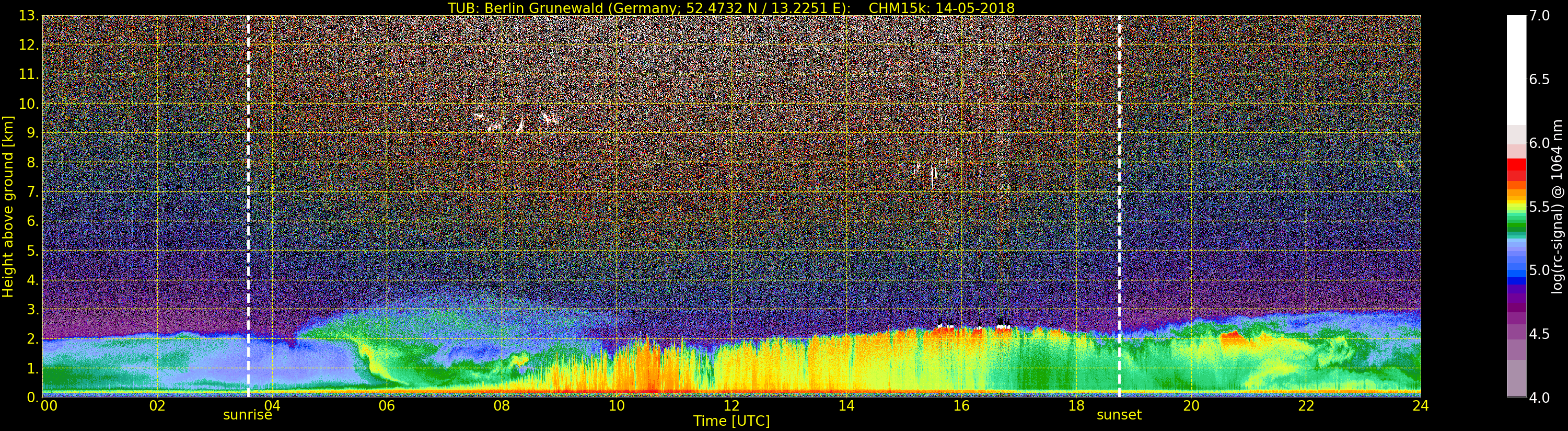The image size is (1568, 431).
Task: Click the colorbar tick value 5.0
Action: tap(1539, 270)
